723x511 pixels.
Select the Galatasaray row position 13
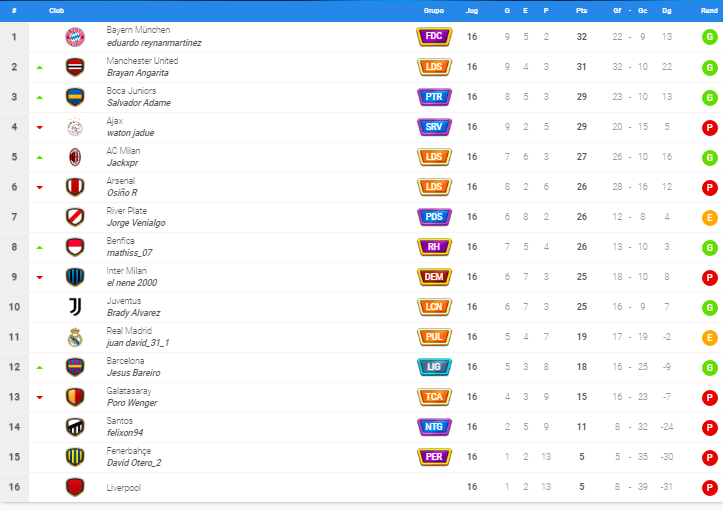pyautogui.click(x=14, y=397)
